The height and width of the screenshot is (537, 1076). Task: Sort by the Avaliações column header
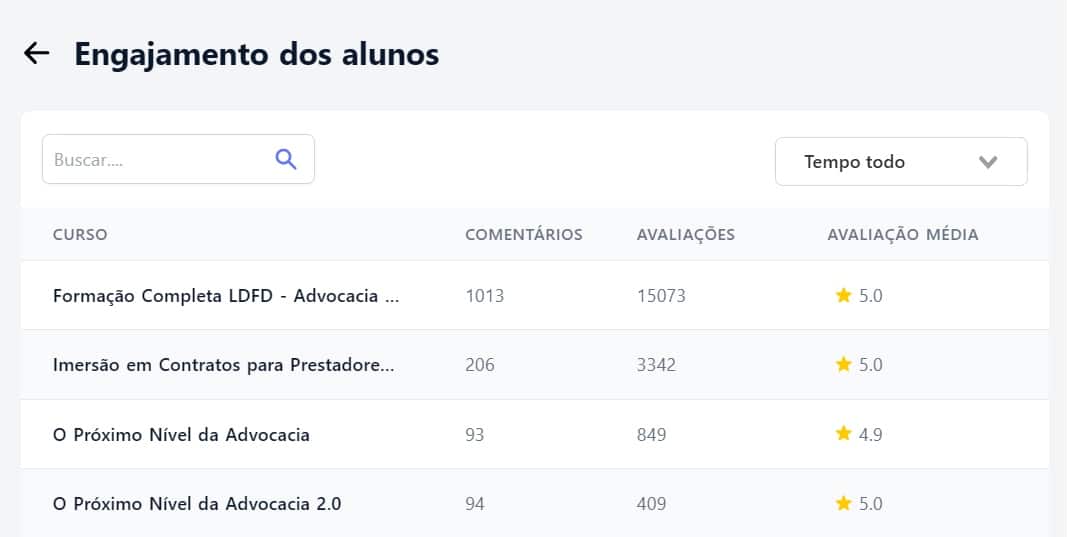tap(686, 235)
